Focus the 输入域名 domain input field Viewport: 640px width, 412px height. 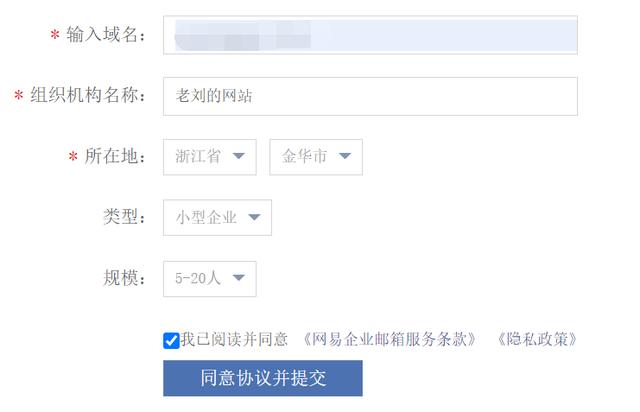coord(370,35)
